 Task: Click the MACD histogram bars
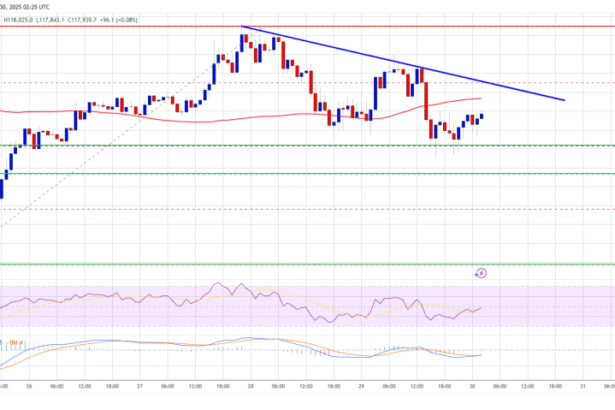tap(318, 351)
